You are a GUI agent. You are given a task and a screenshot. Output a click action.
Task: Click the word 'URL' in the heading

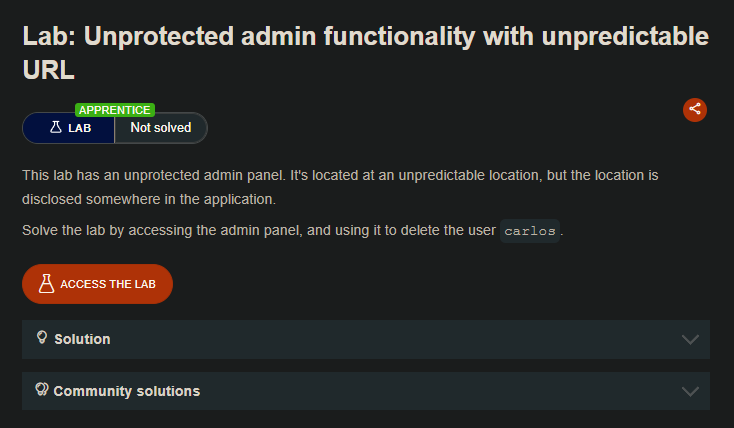click(x=48, y=69)
